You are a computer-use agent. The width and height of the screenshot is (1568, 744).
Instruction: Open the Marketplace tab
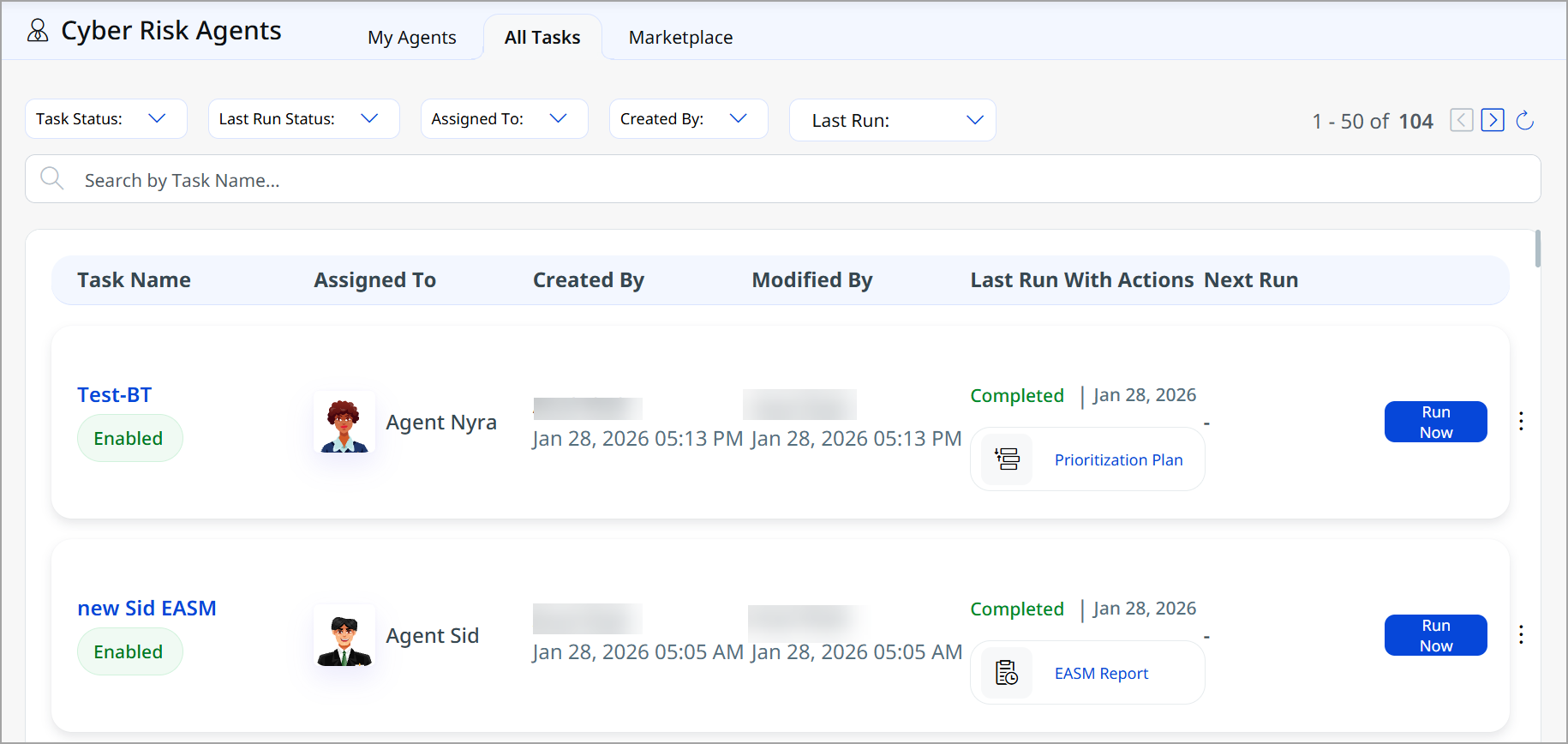pyautogui.click(x=681, y=38)
